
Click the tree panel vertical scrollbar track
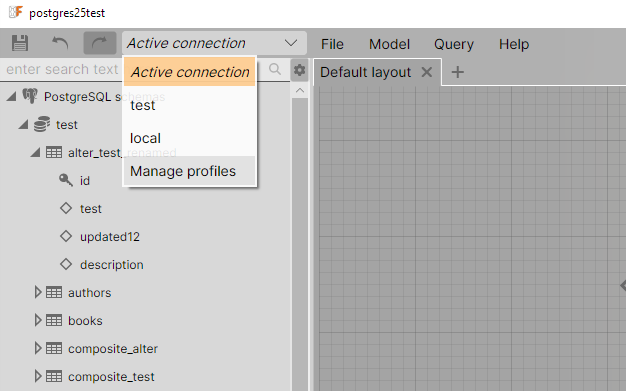pyautogui.click(x=300, y=244)
